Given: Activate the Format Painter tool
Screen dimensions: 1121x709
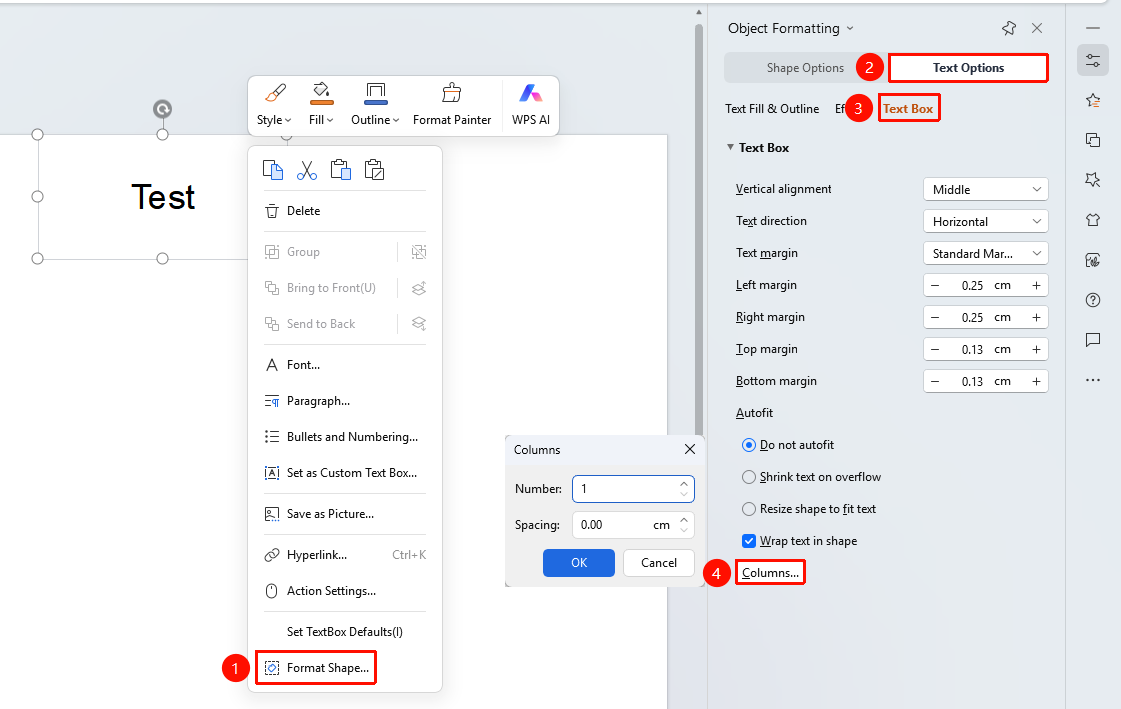Looking at the screenshot, I should (x=452, y=105).
